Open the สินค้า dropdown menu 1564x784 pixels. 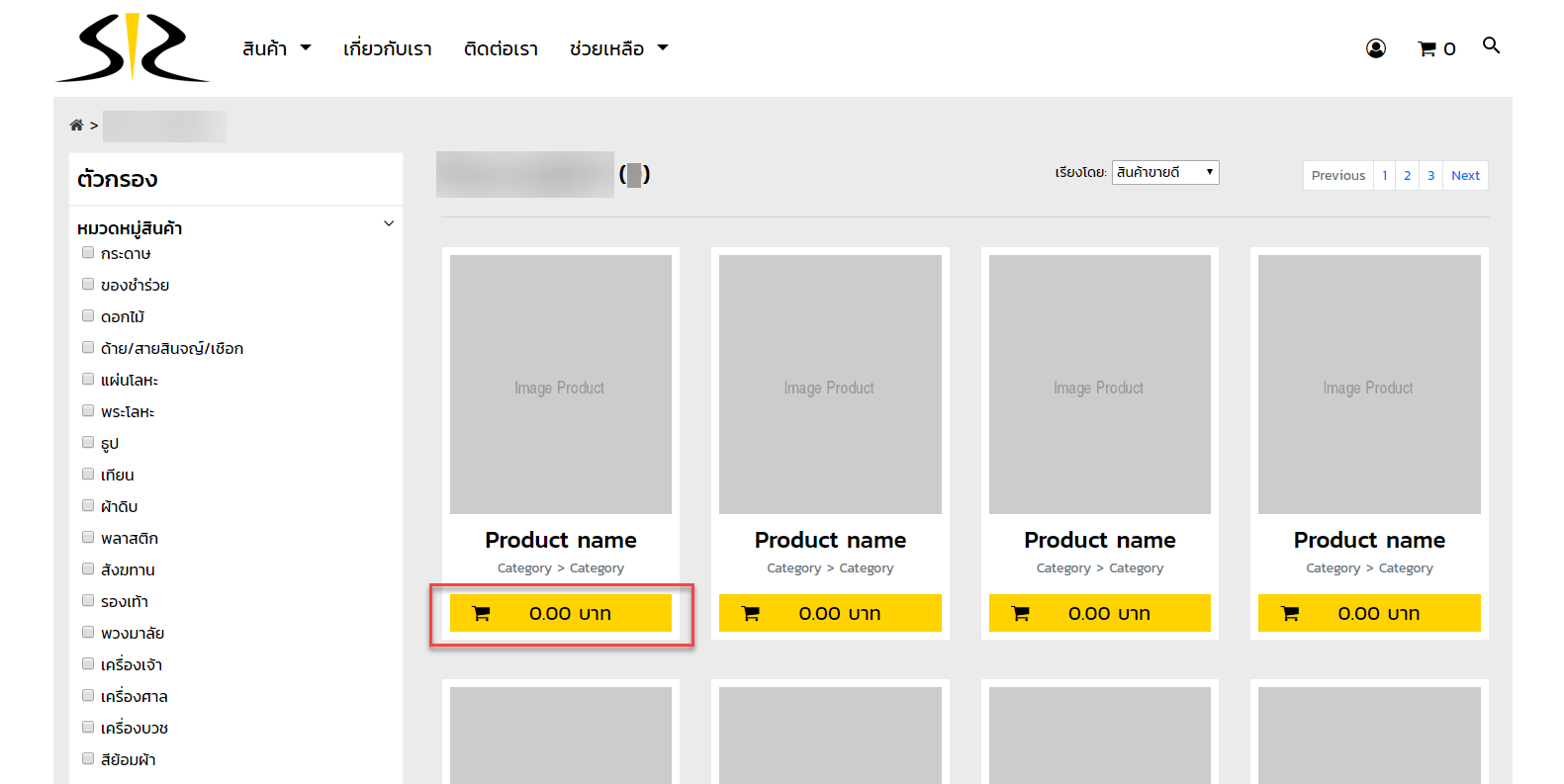276,48
